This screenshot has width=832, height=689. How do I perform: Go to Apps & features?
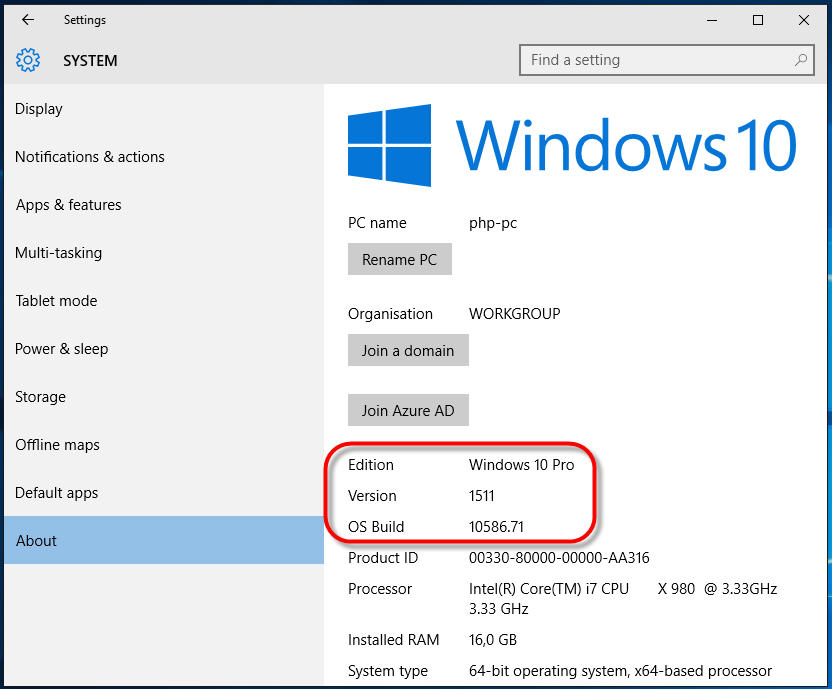click(x=69, y=205)
